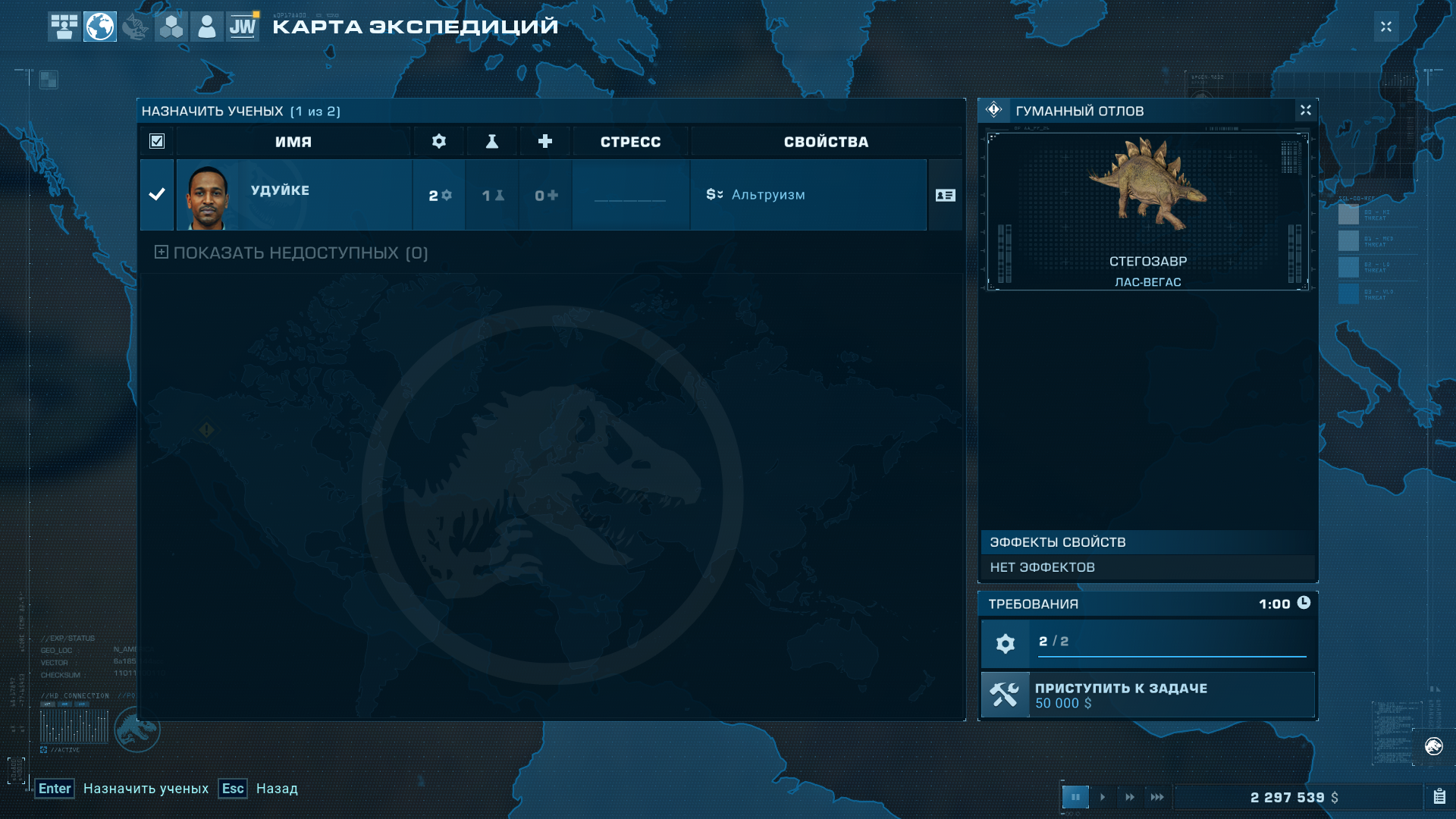
Task: Sort by СВОЙСТВА column header
Action: pyautogui.click(x=826, y=141)
